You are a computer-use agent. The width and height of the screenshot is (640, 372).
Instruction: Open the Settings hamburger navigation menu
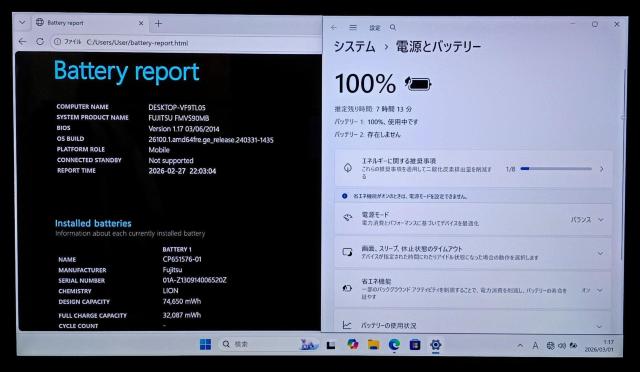pos(353,27)
